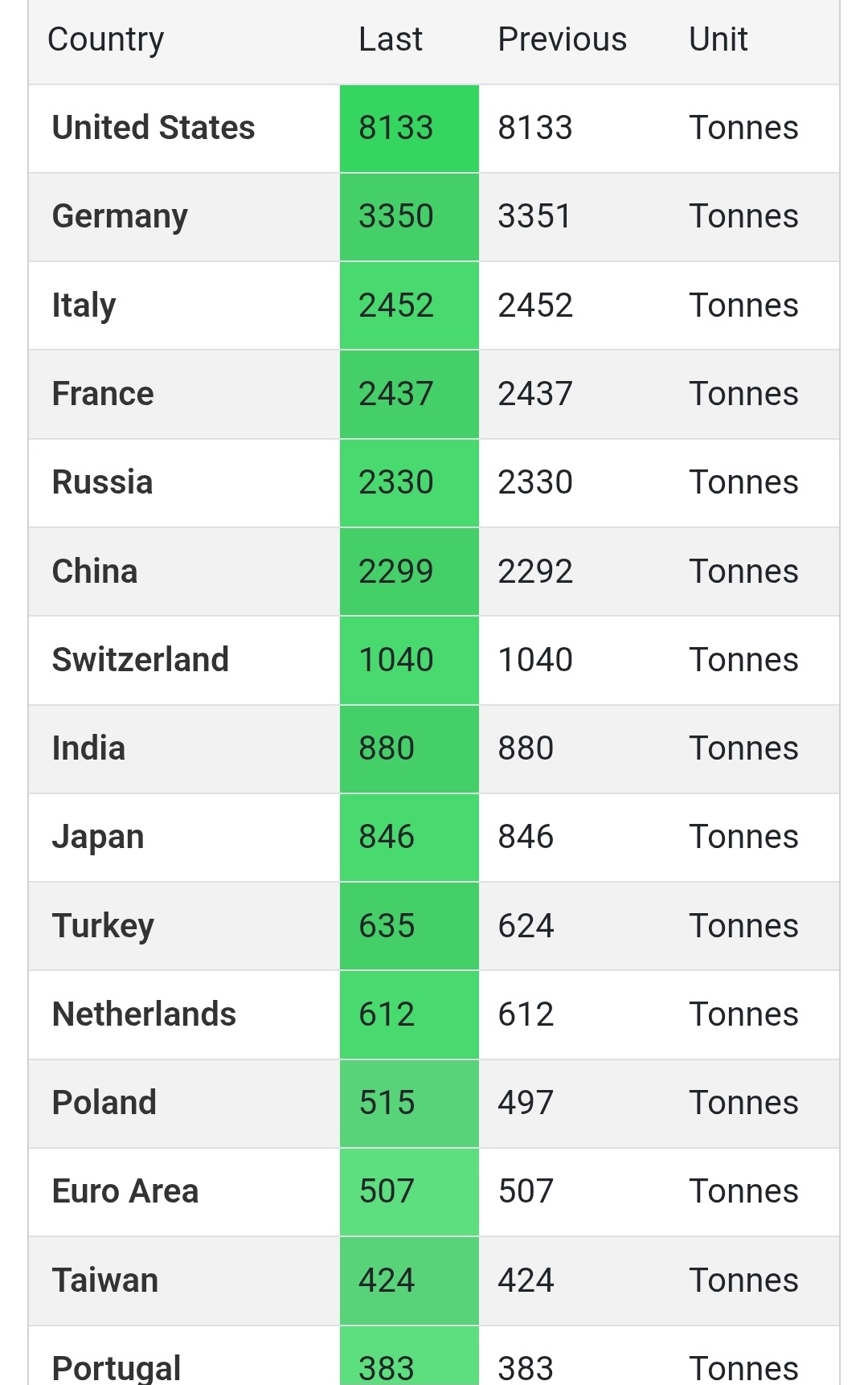Viewport: 868px width, 1385px height.
Task: Sort by the Country column header
Action: 106,40
